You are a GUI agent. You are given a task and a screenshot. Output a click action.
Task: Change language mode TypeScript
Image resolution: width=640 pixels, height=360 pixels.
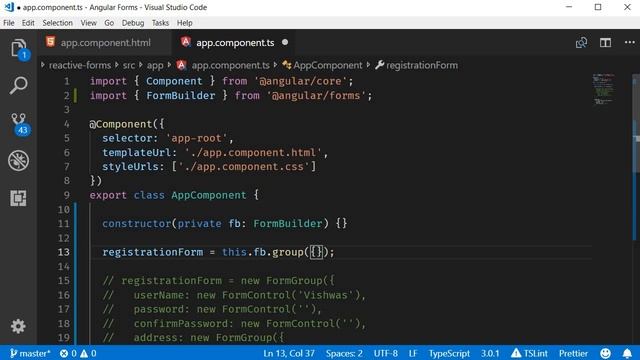coord(449,353)
